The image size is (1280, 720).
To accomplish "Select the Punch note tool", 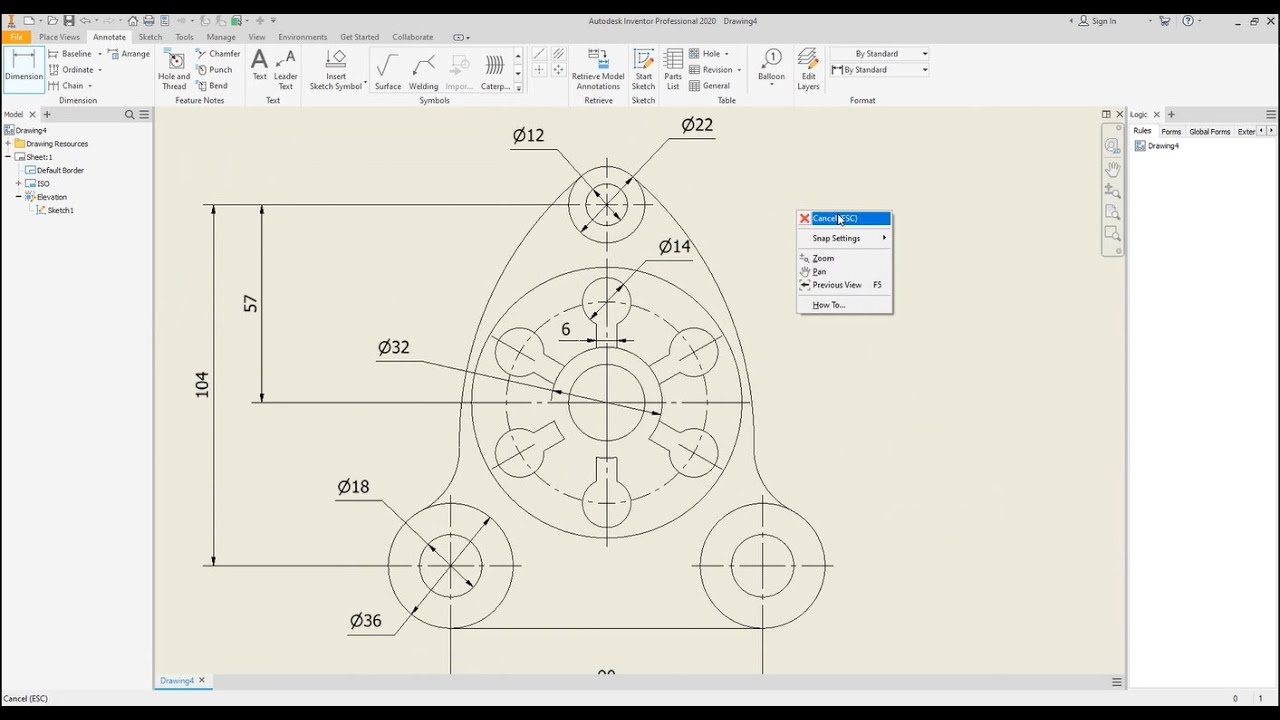I will coord(214,70).
